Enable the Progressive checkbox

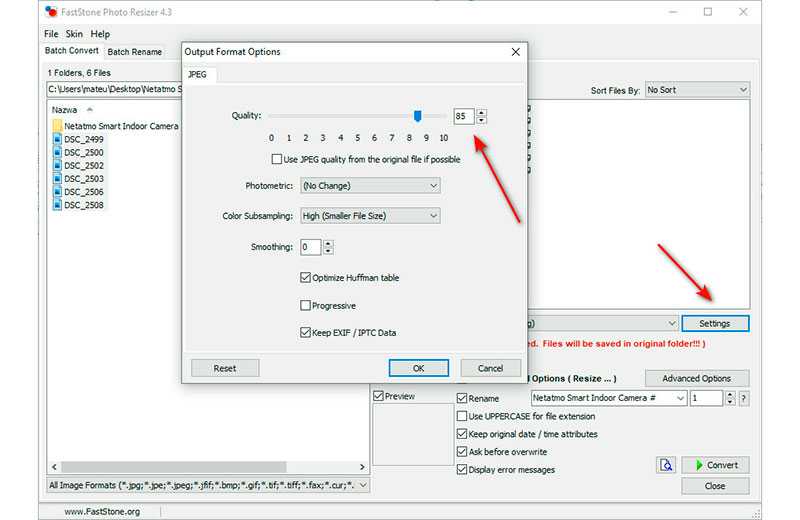click(x=306, y=305)
